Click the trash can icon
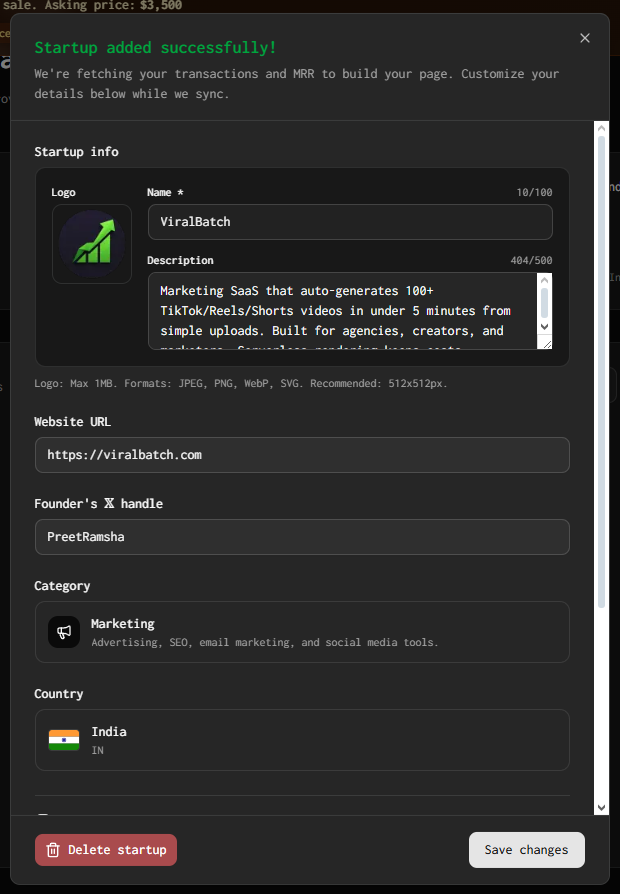This screenshot has height=894, width=620. tap(53, 850)
